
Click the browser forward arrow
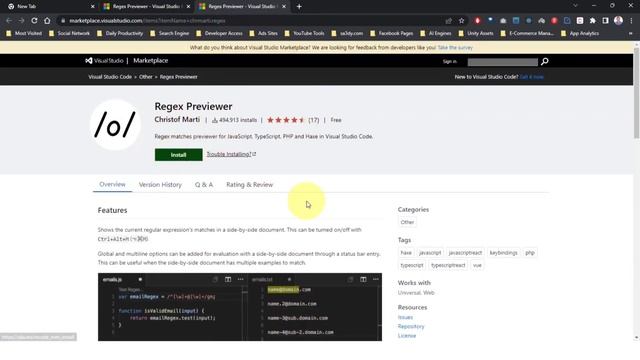click(x=22, y=20)
